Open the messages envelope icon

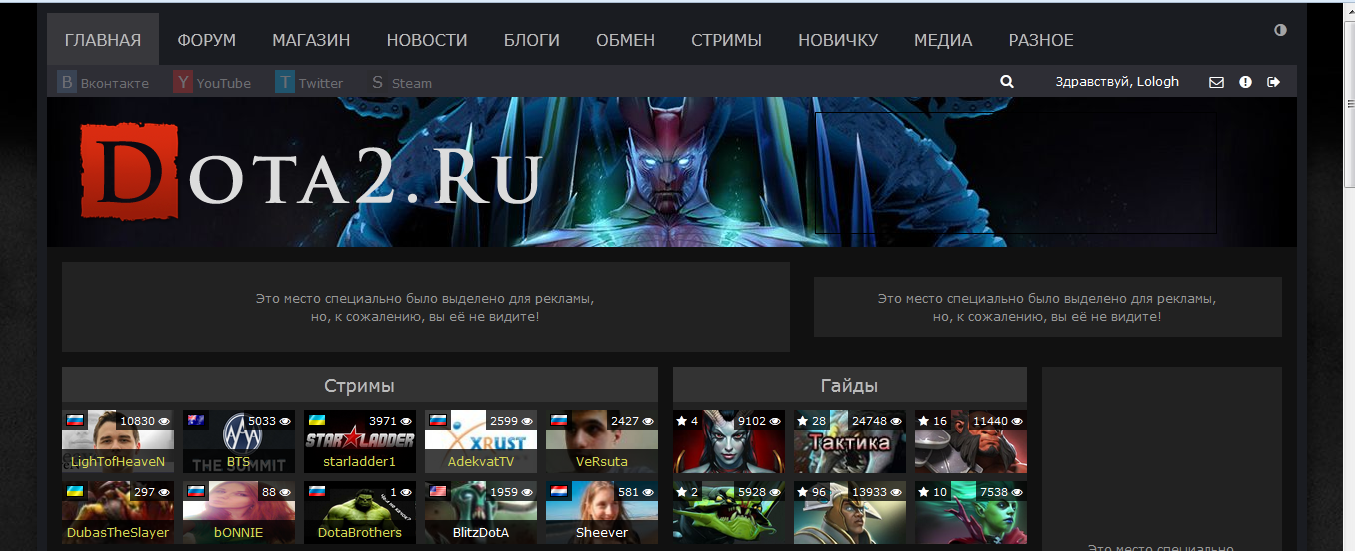[x=1216, y=82]
